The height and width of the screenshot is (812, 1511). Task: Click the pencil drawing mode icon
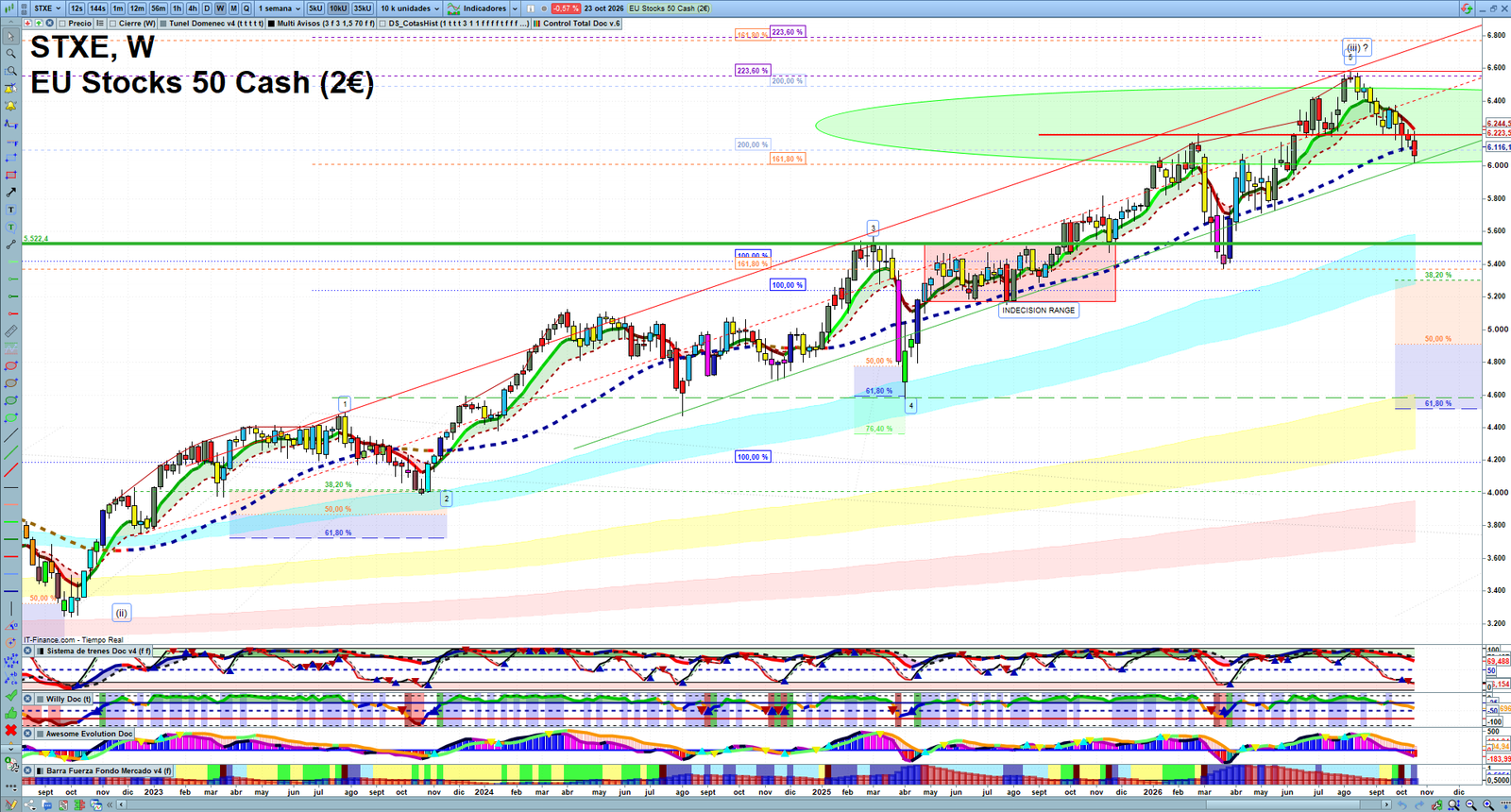coord(10,804)
